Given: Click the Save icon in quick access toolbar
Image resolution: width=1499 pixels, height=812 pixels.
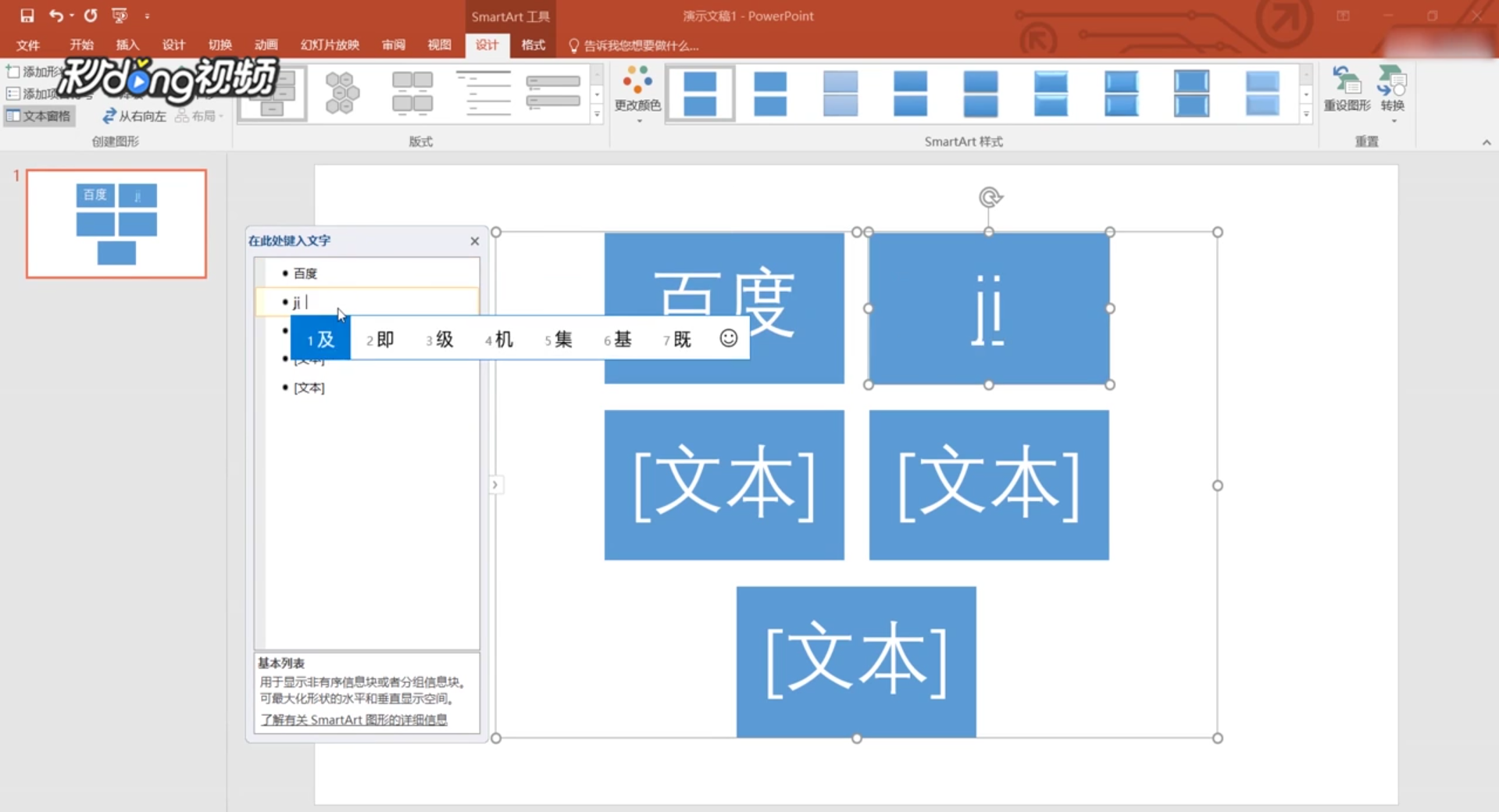Looking at the screenshot, I should coord(27,16).
